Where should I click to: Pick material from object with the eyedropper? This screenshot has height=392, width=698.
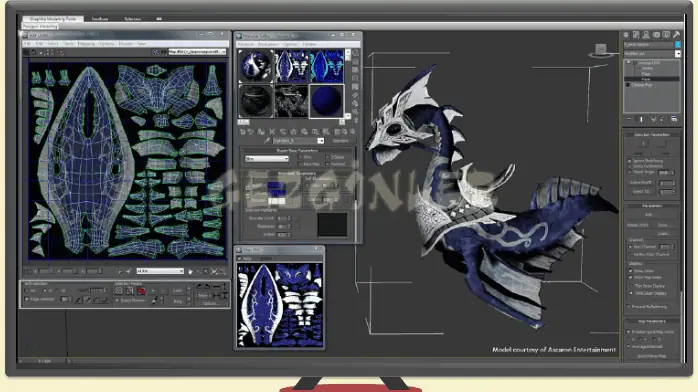click(x=267, y=141)
